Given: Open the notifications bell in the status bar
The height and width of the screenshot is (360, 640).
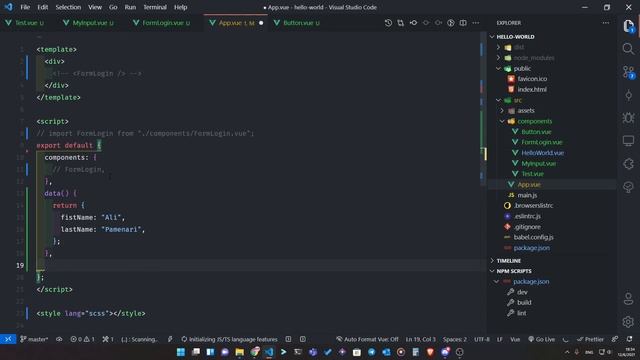Looking at the screenshot, I should [629, 339].
